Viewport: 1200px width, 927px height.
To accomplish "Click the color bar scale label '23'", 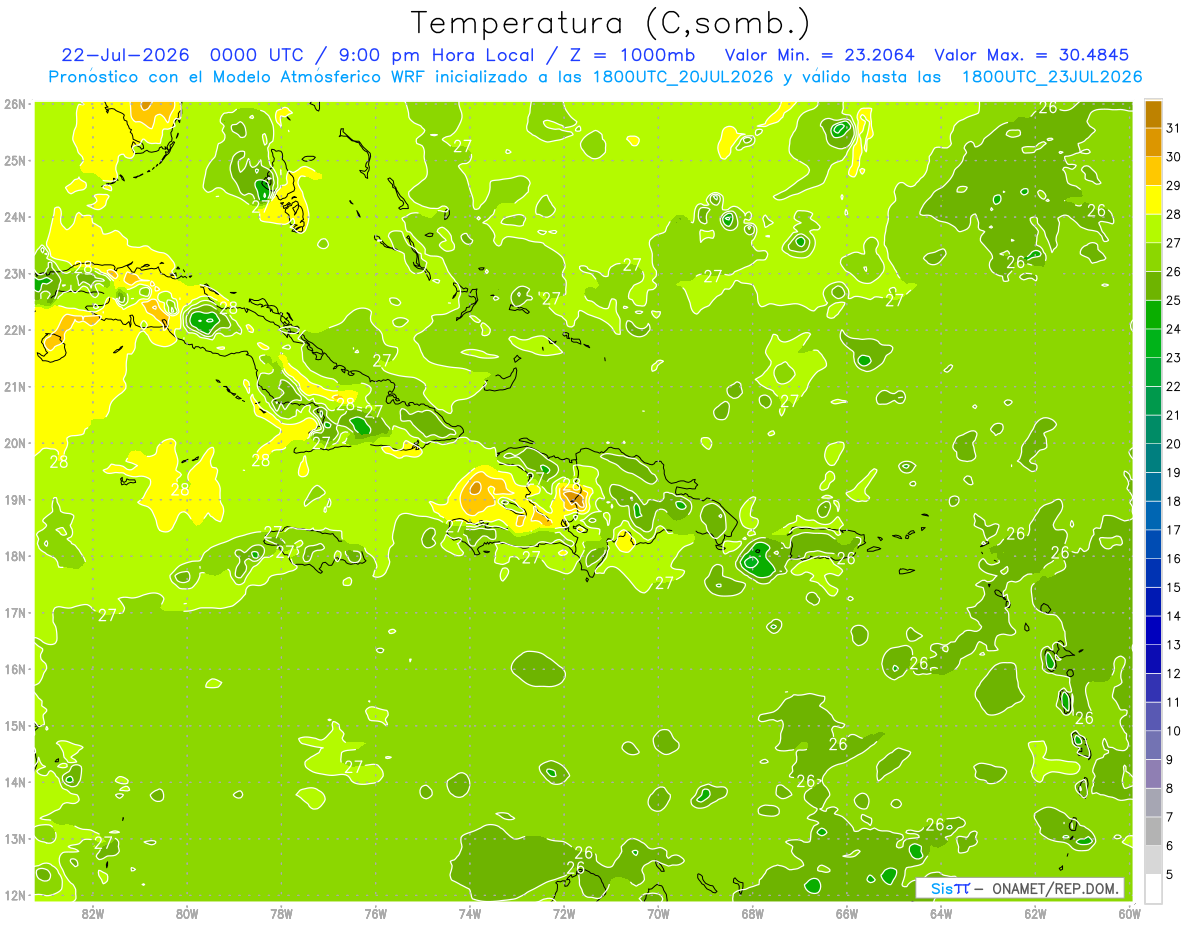I will (1174, 358).
